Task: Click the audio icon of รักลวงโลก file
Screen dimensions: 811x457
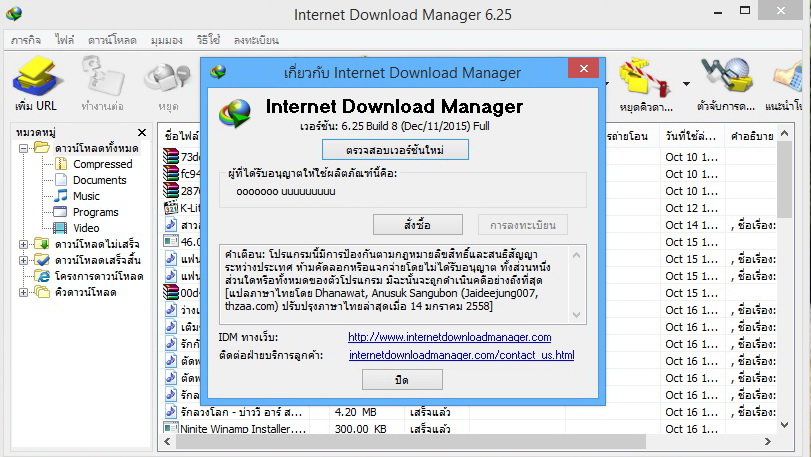Action: click(171, 412)
